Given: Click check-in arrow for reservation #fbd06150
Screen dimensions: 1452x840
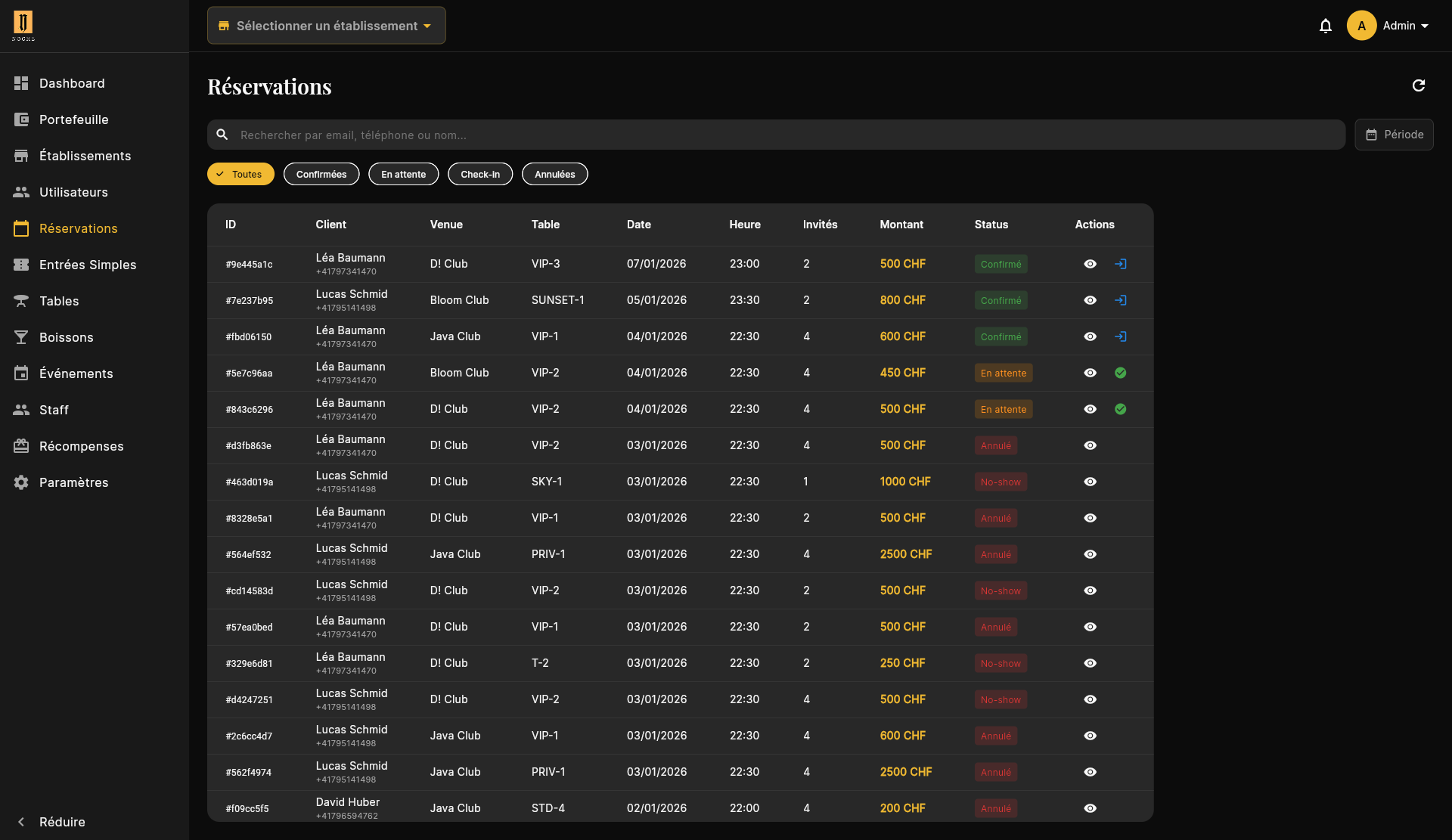Looking at the screenshot, I should coord(1120,336).
